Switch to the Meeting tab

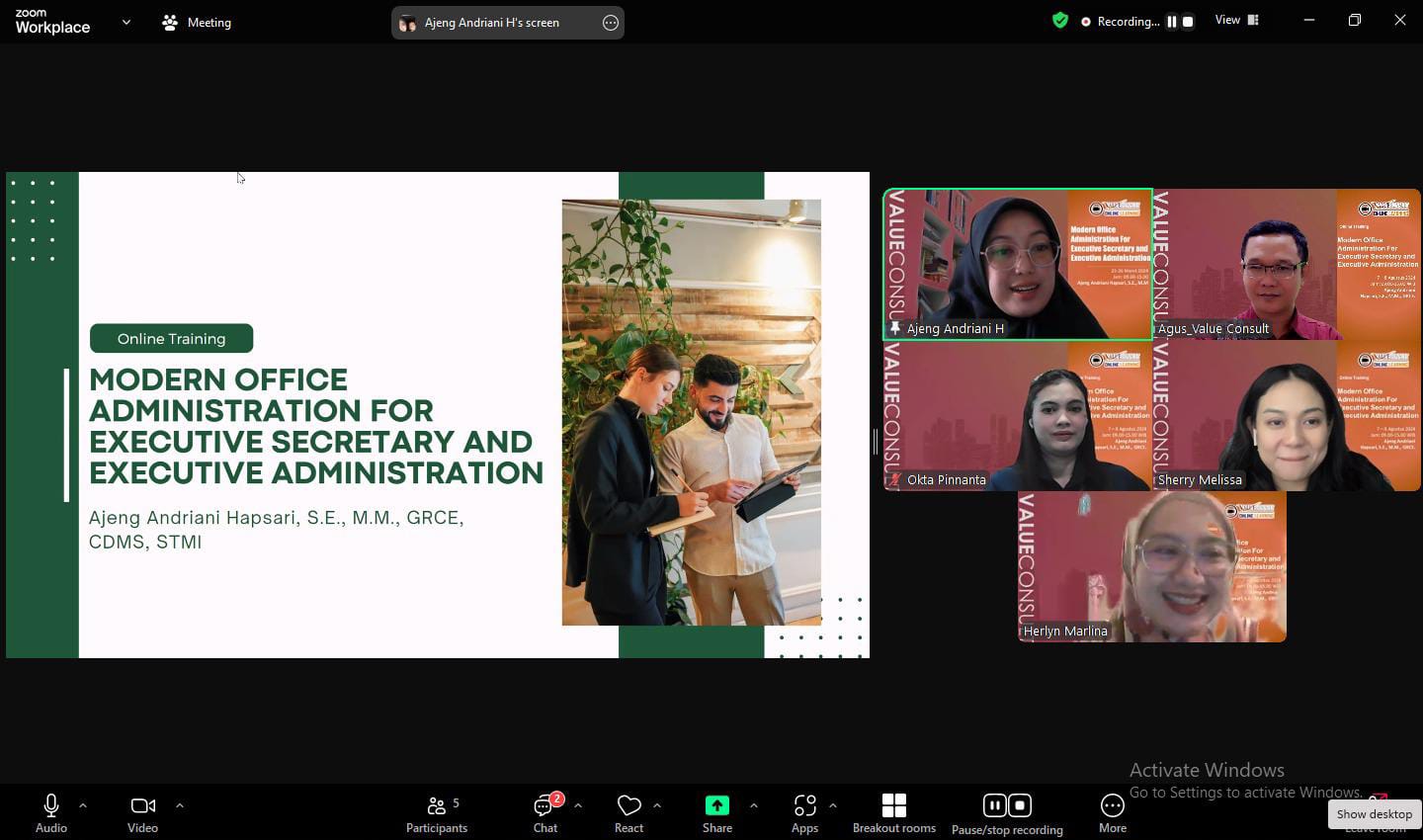click(x=197, y=22)
